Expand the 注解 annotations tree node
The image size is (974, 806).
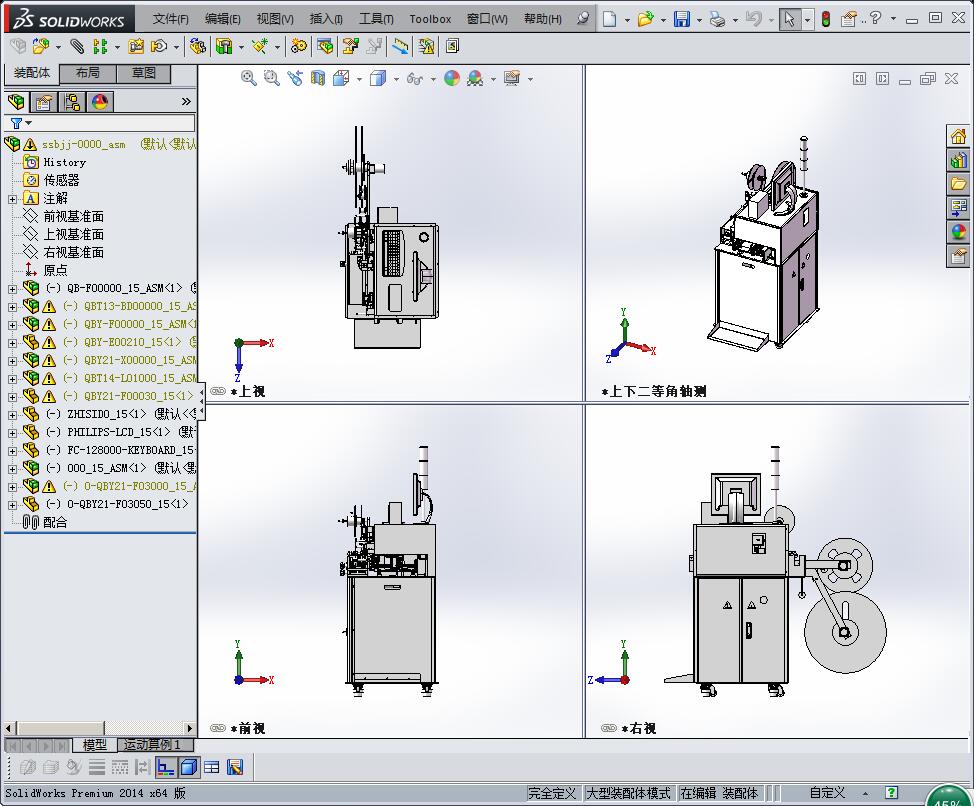tap(12, 199)
